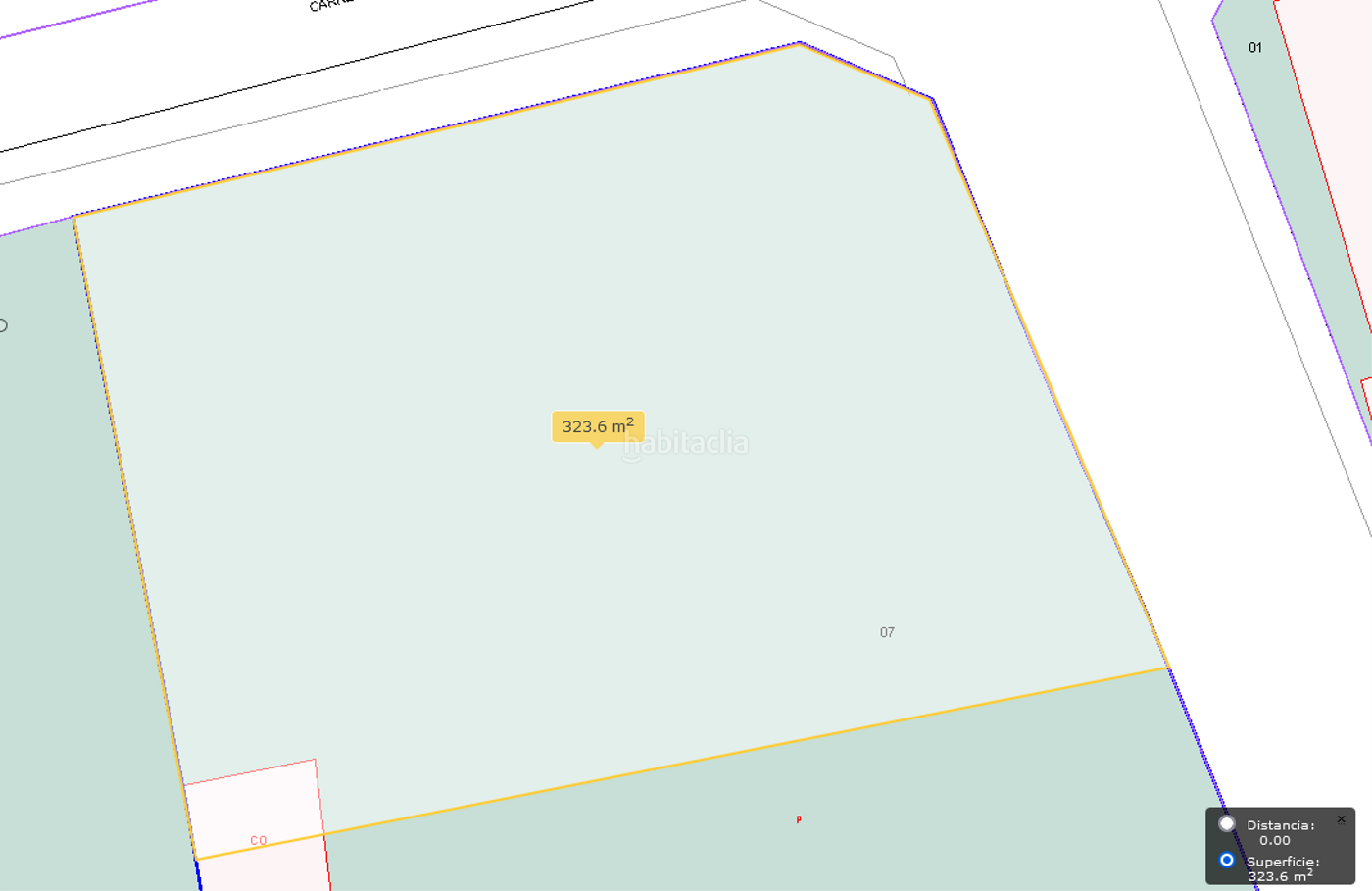The width and height of the screenshot is (1372, 891).
Task: Click the CARRE street name label
Action: point(330,5)
